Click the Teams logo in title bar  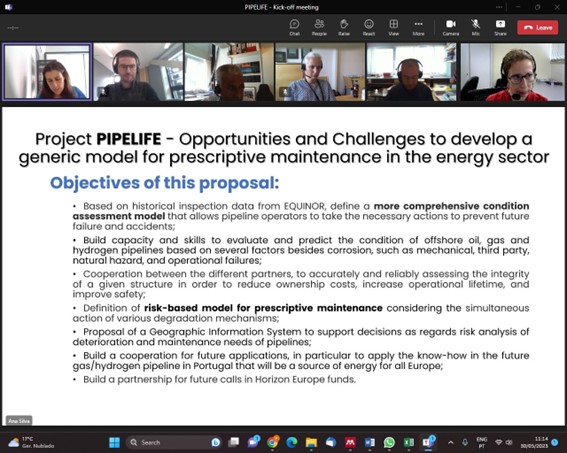tap(9, 7)
